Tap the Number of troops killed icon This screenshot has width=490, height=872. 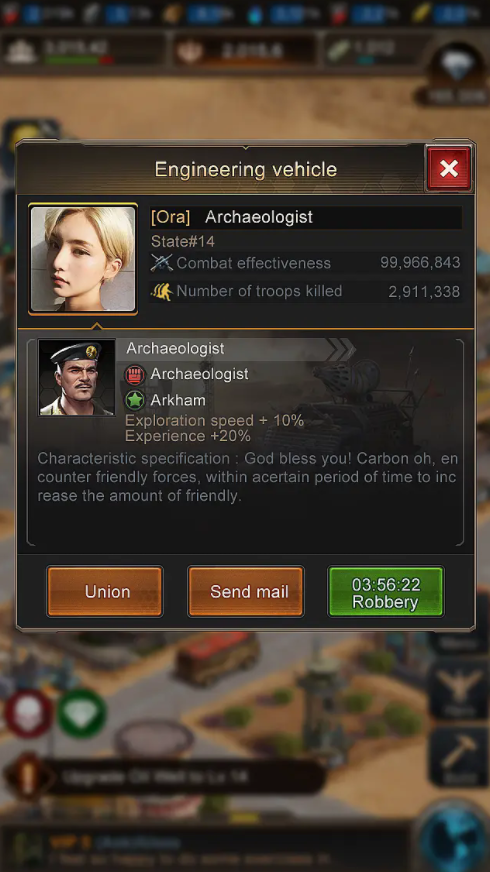(x=162, y=291)
